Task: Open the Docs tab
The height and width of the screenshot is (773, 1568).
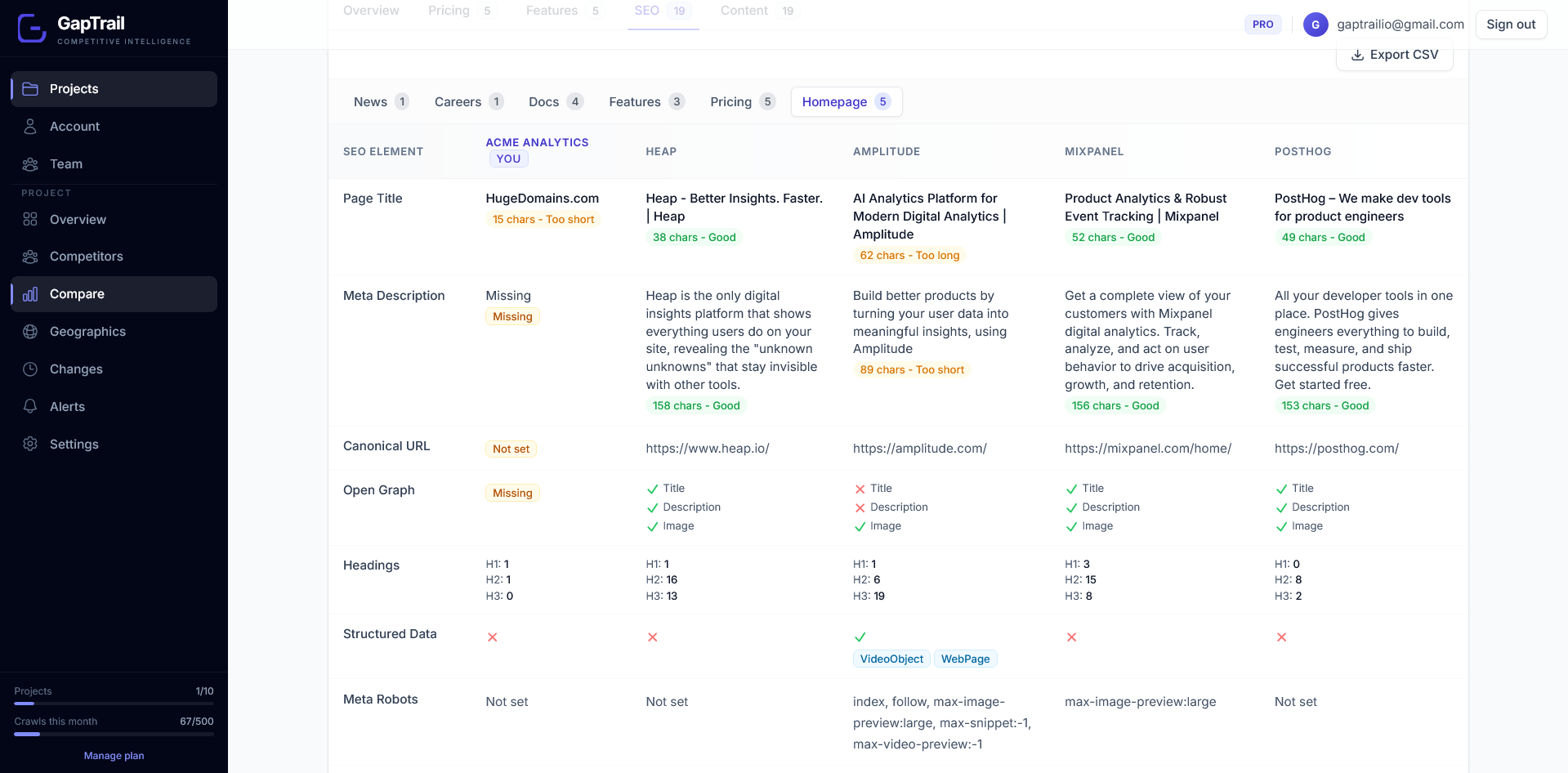Action: point(556,102)
